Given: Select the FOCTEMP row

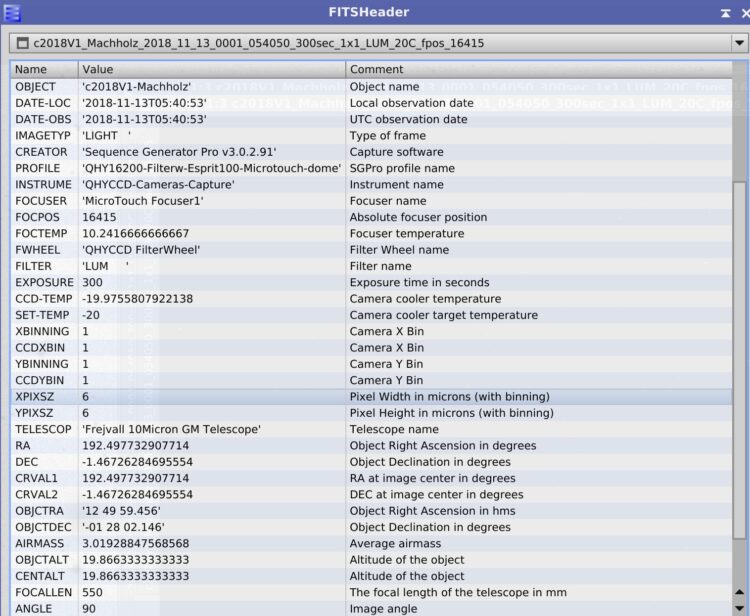Looking at the screenshot, I should [371, 233].
